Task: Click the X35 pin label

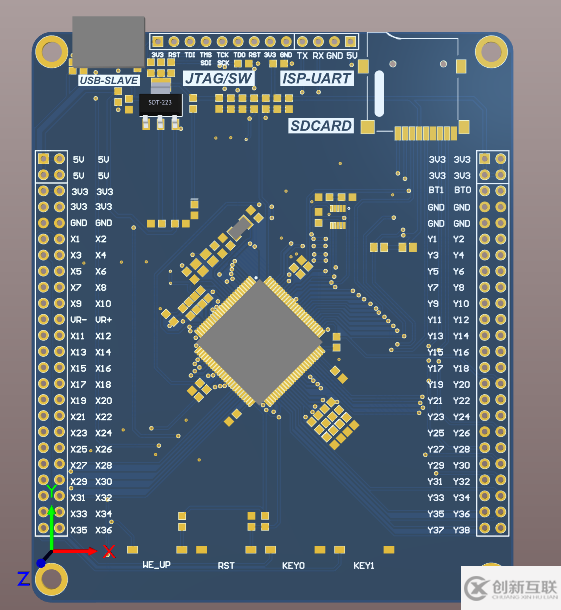Action: [78, 530]
